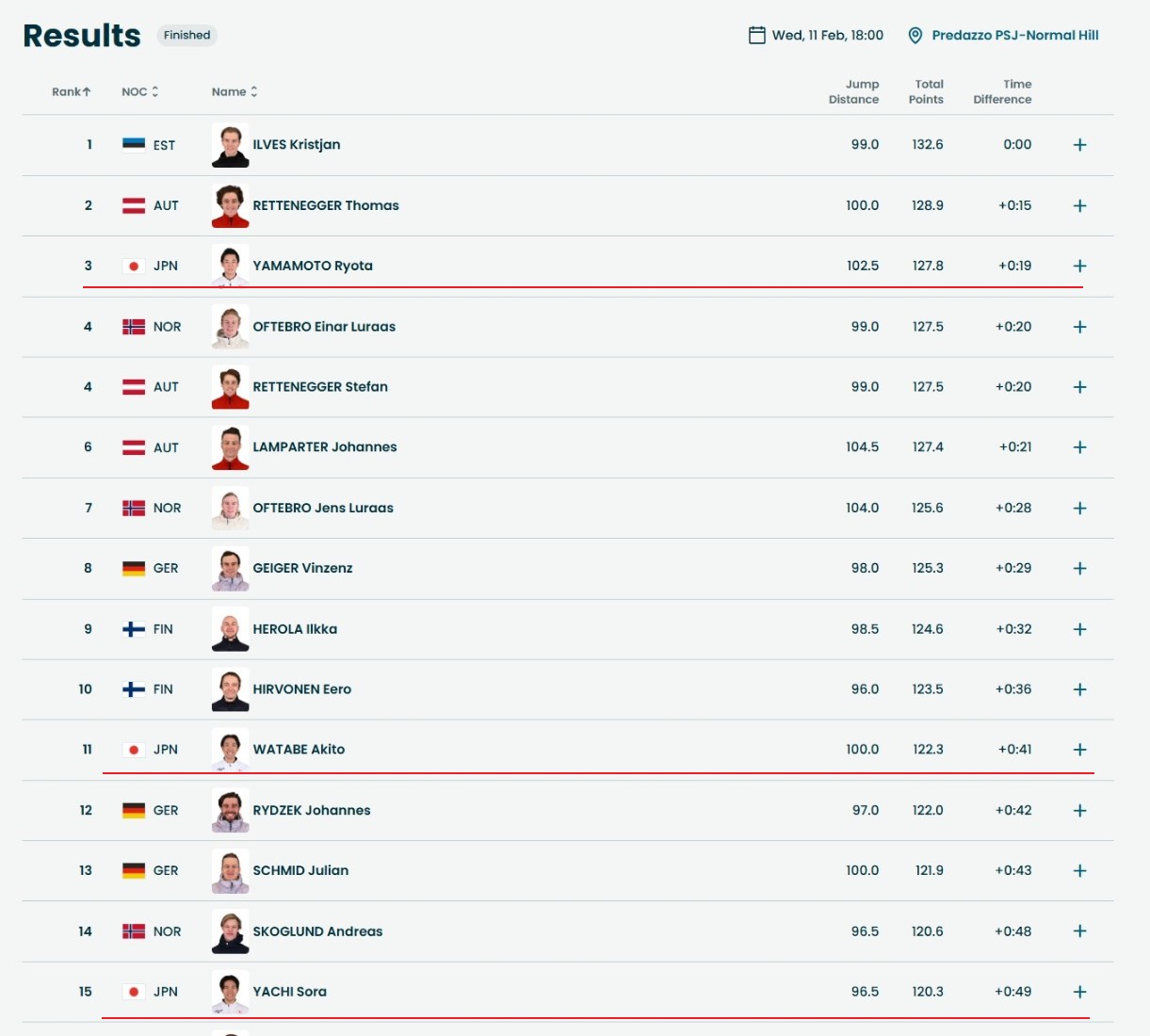Click RYDZEK Johannes athlete name
Image resolution: width=1150 pixels, height=1036 pixels.
point(311,810)
